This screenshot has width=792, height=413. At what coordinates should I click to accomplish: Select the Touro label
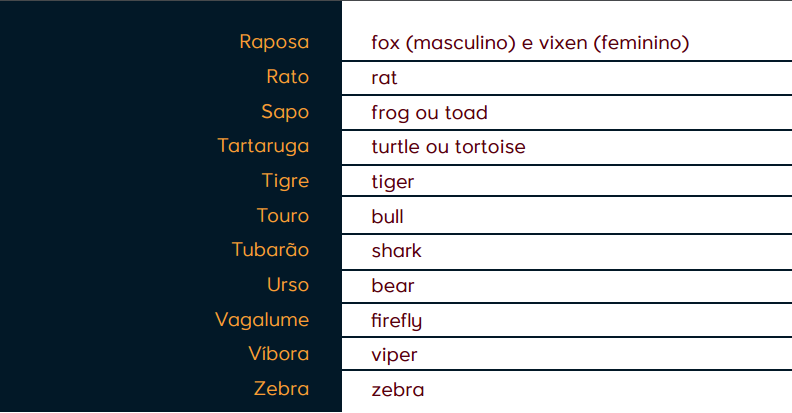coord(282,216)
